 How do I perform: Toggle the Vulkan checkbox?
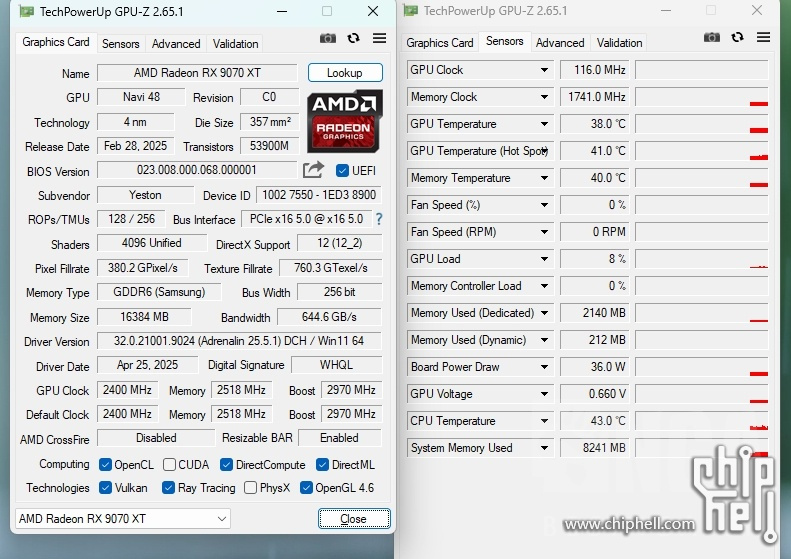point(105,488)
